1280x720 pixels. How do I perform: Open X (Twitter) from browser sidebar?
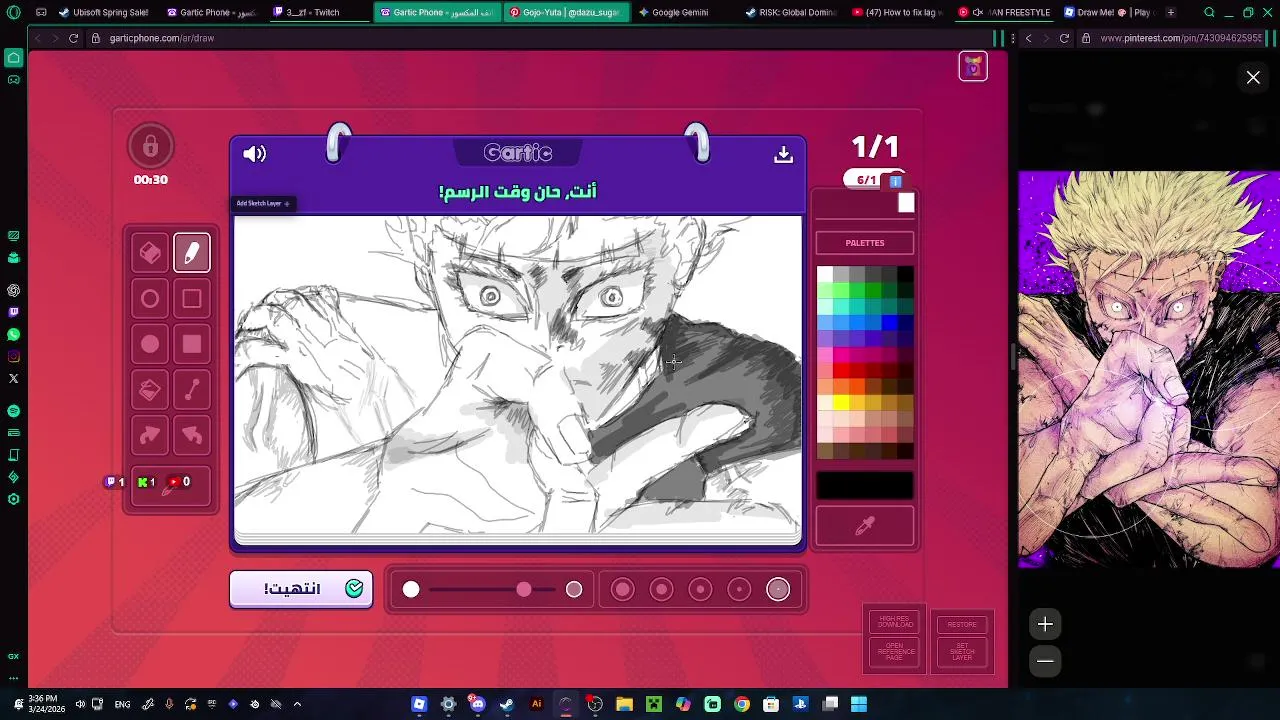click(x=13, y=378)
